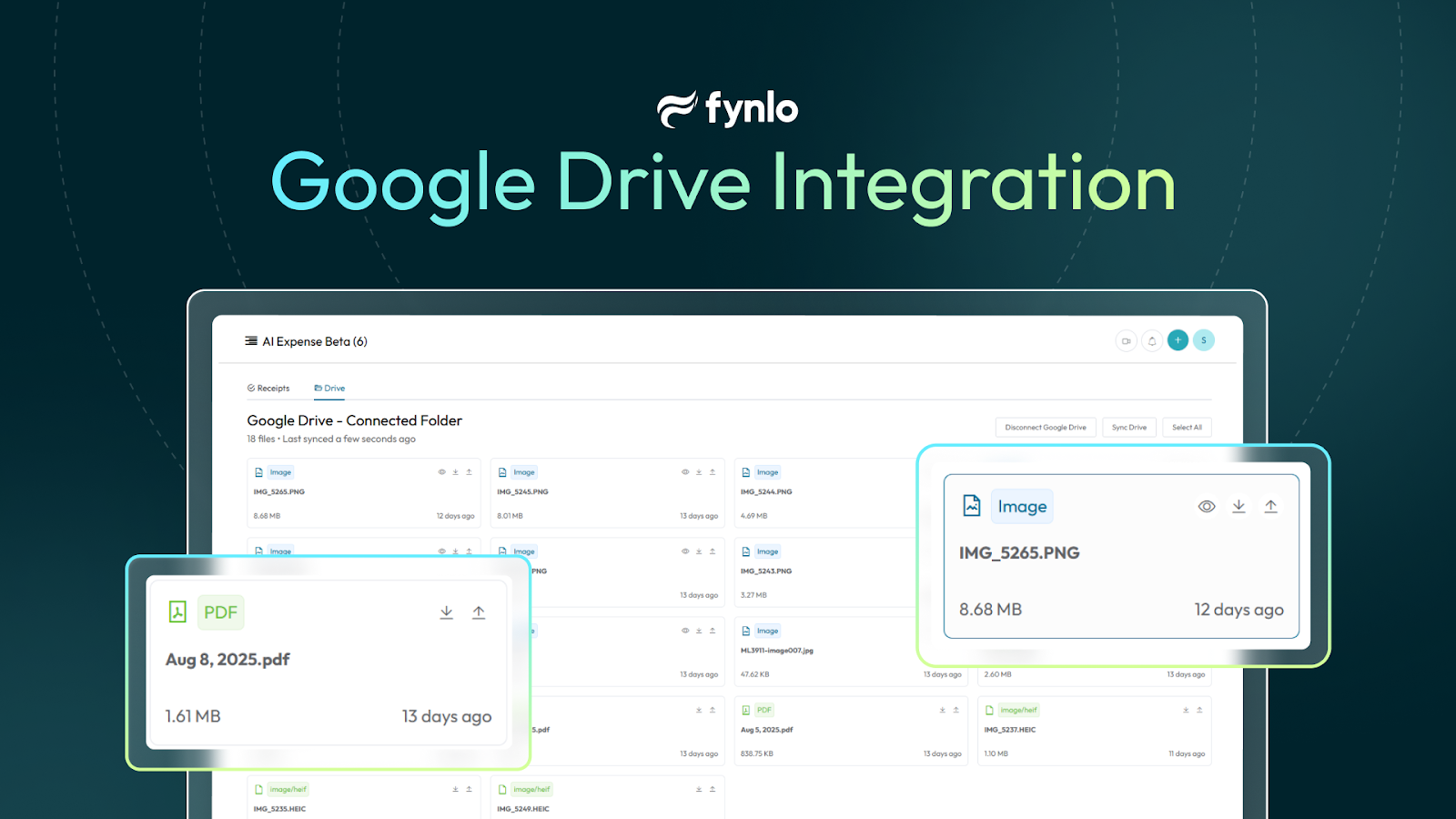Download IMG_5265.PNG from the highlighted card
This screenshot has height=819, width=1456.
pyautogui.click(x=1238, y=506)
